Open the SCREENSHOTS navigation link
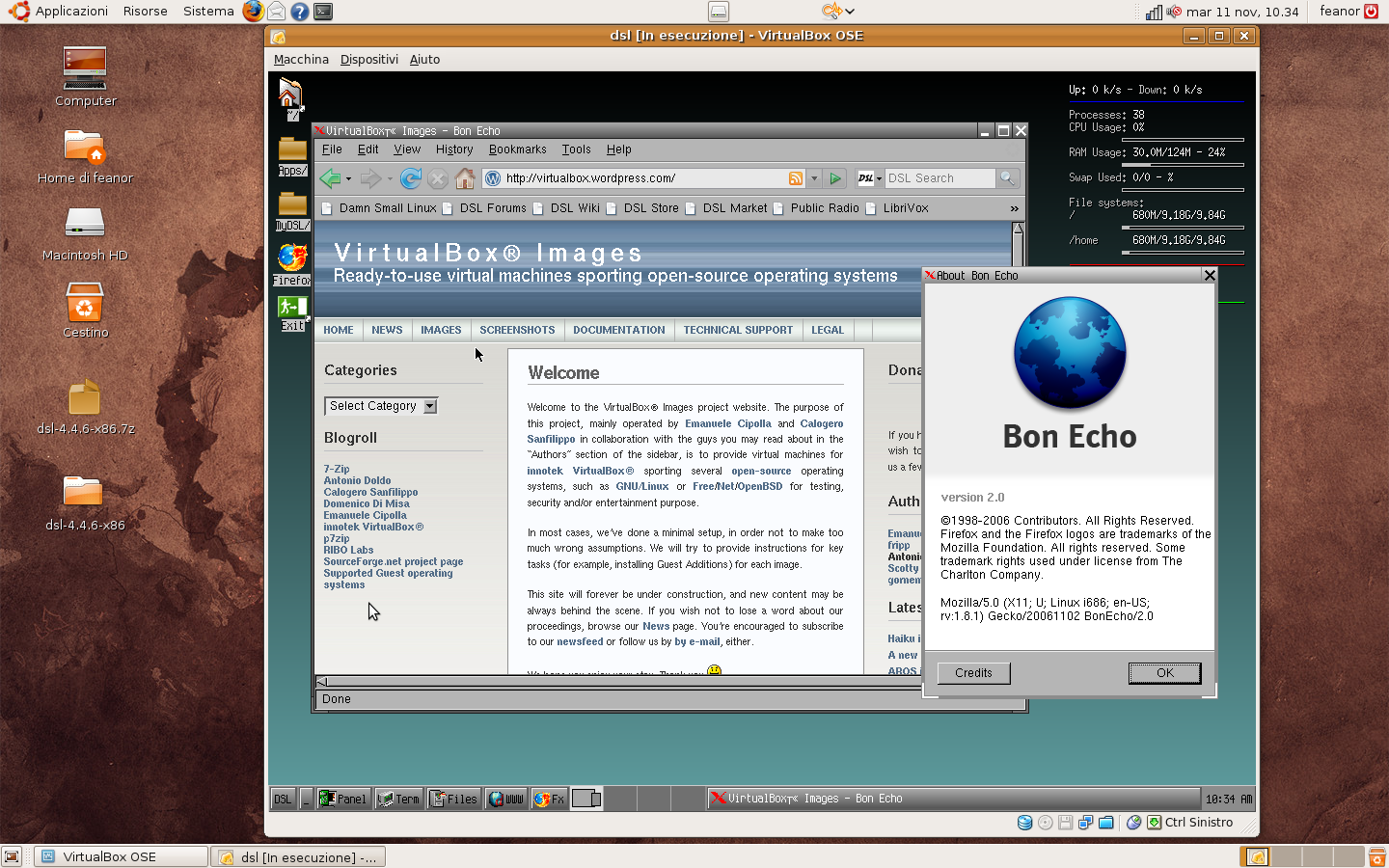The height and width of the screenshot is (868, 1389). [x=517, y=330]
